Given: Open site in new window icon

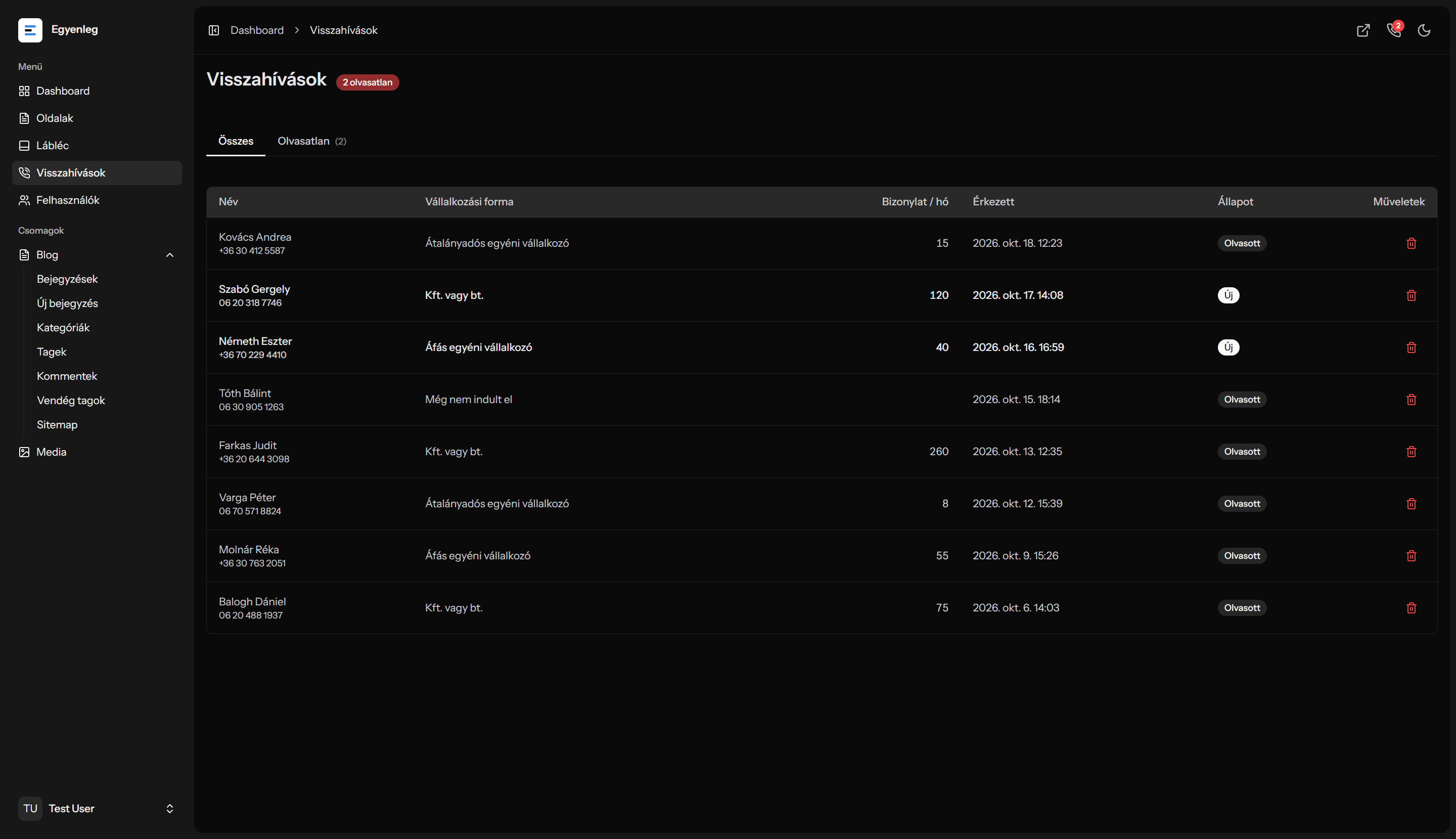Looking at the screenshot, I should pos(1363,30).
